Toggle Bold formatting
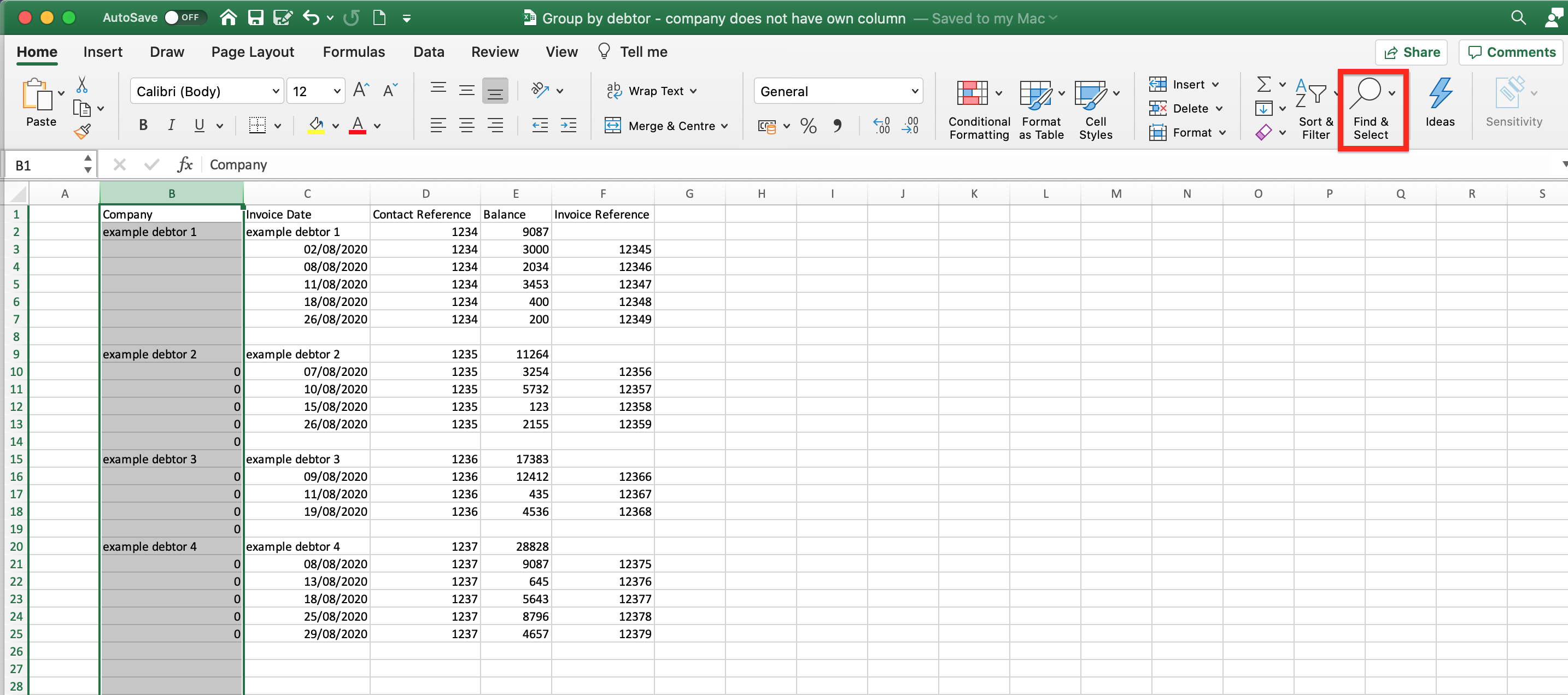Screen dimensions: 1568x695 coord(143,125)
